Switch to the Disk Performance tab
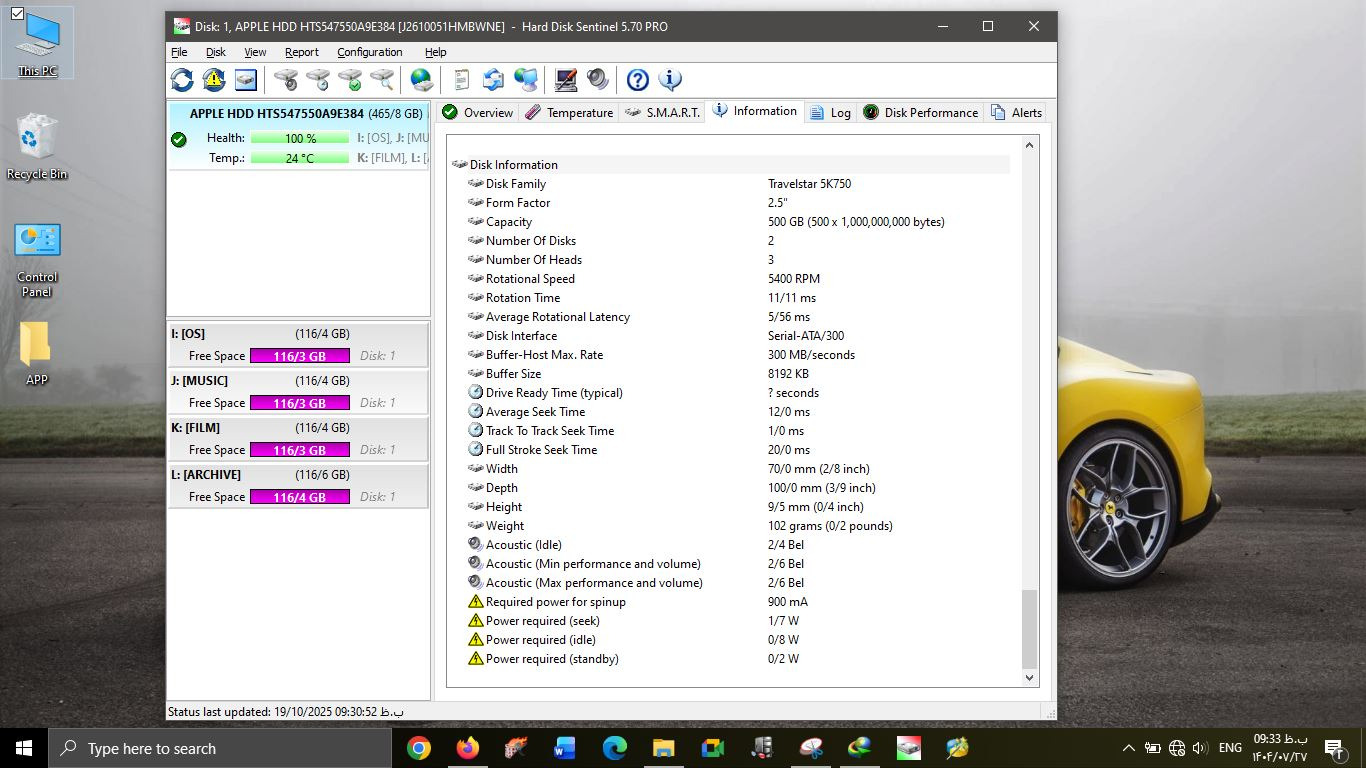Screen dimensions: 1366x768 click(920, 113)
